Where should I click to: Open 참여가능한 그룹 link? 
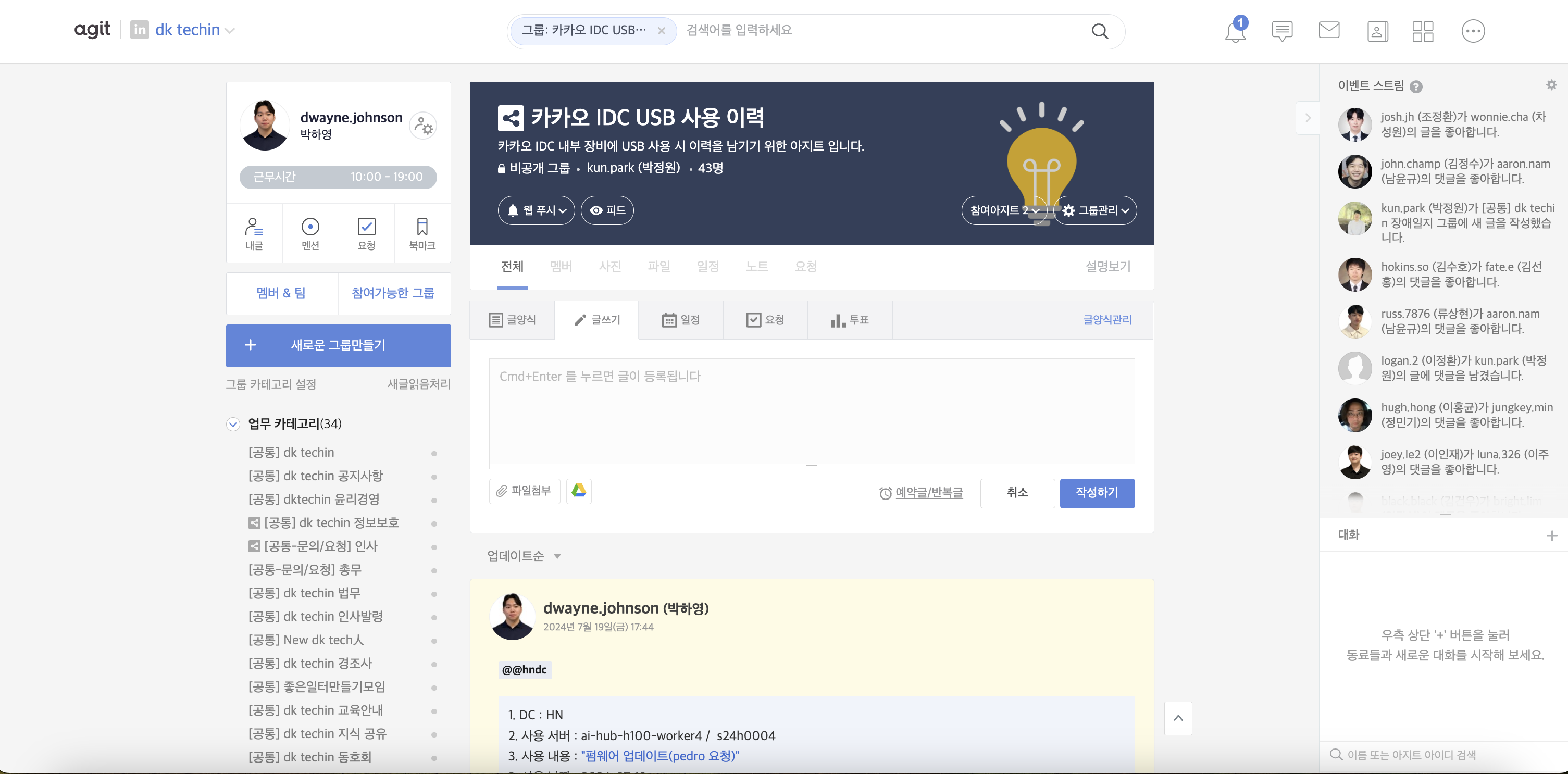pyautogui.click(x=393, y=293)
